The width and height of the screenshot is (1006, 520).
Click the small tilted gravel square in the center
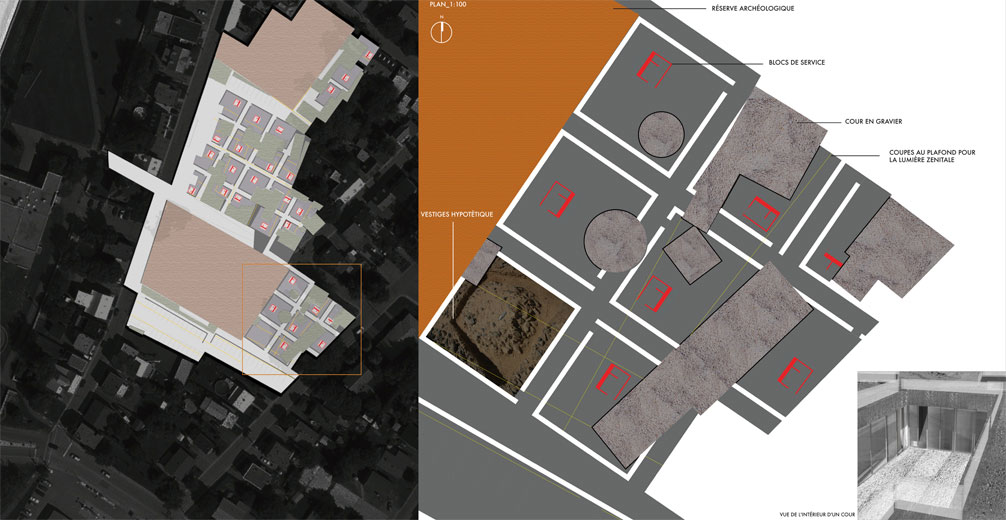tap(691, 254)
